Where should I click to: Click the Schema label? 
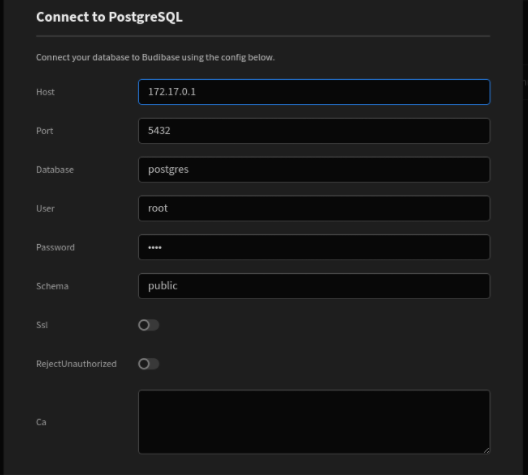(x=52, y=286)
